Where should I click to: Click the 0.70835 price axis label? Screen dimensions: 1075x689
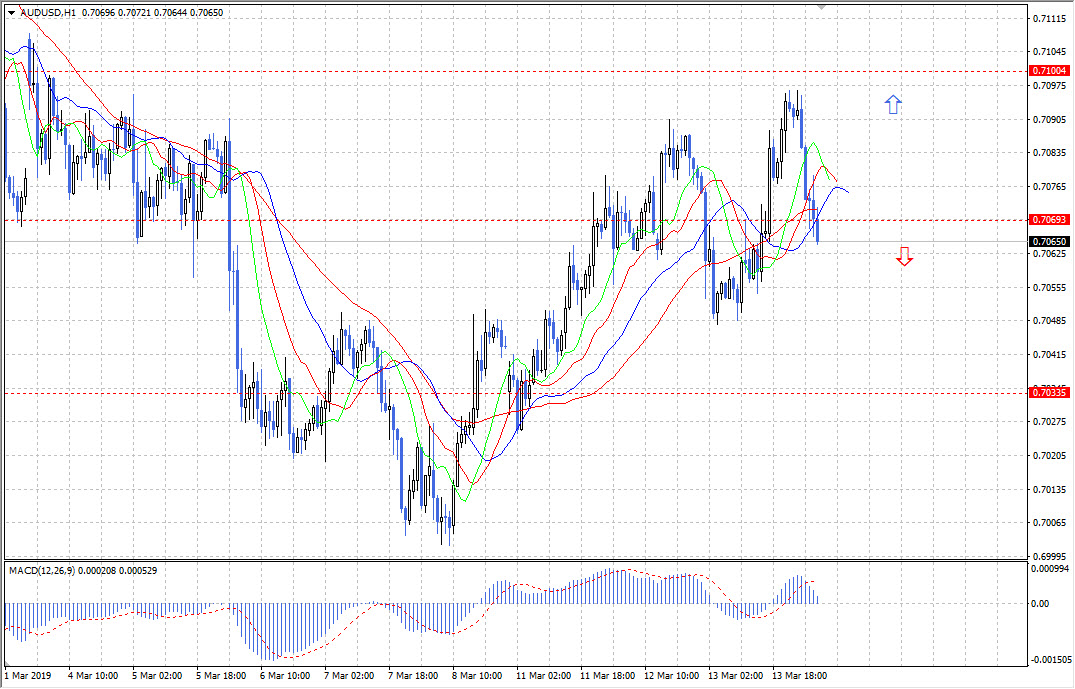1050,153
